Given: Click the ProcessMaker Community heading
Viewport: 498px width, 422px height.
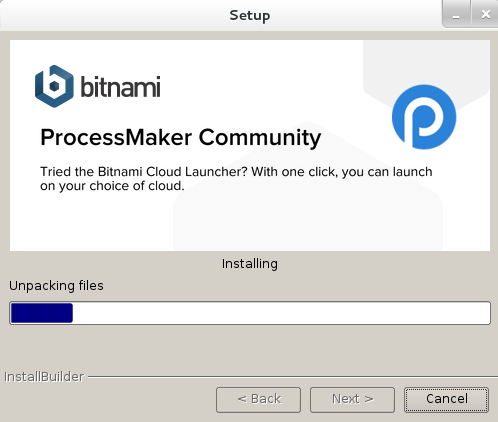Looking at the screenshot, I should [180, 138].
